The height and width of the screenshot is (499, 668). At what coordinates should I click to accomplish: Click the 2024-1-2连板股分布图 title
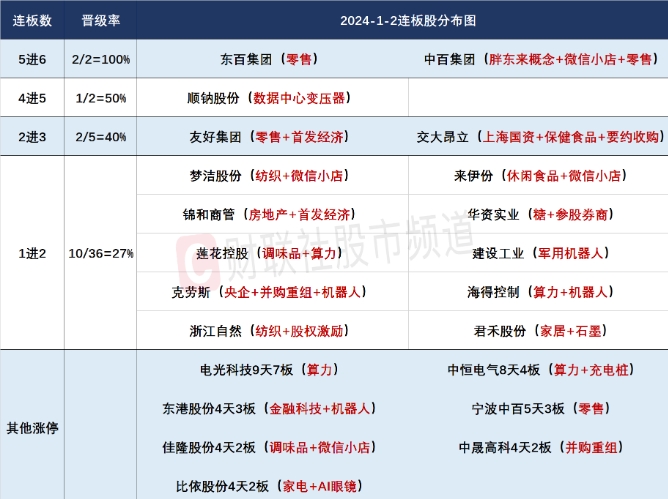(x=408, y=21)
